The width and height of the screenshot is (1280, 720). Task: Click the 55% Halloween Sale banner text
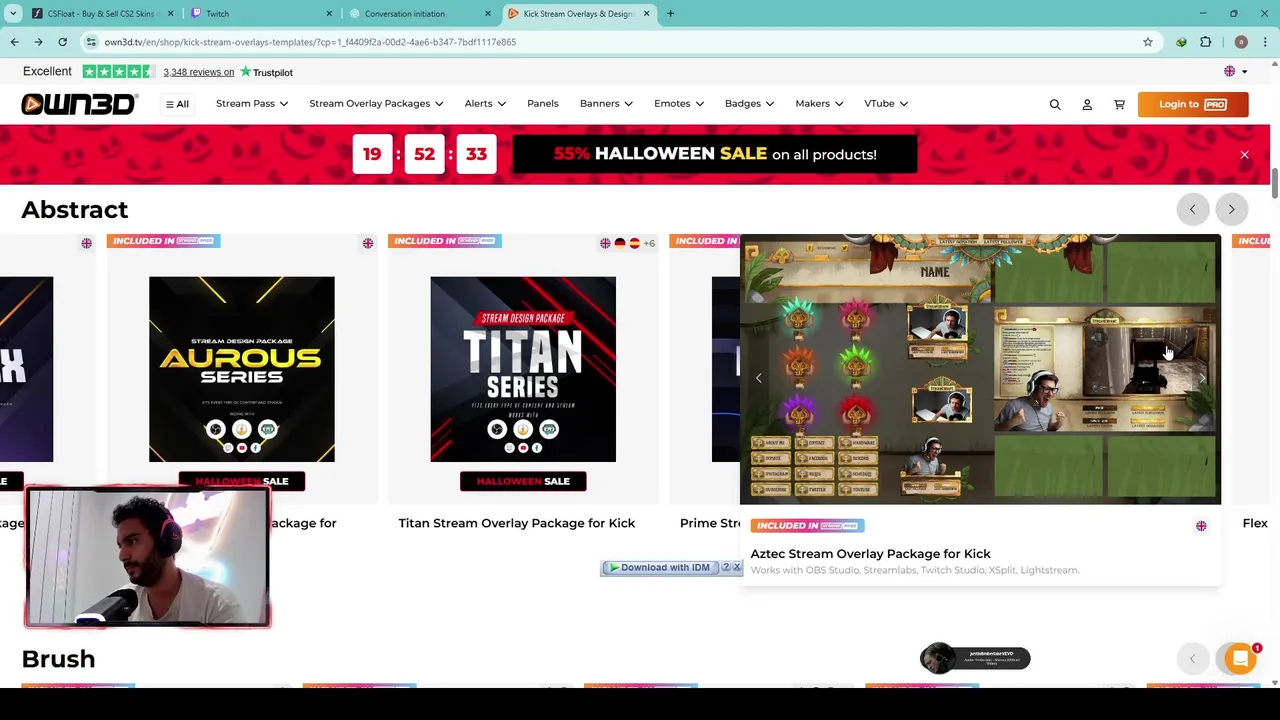(x=715, y=154)
